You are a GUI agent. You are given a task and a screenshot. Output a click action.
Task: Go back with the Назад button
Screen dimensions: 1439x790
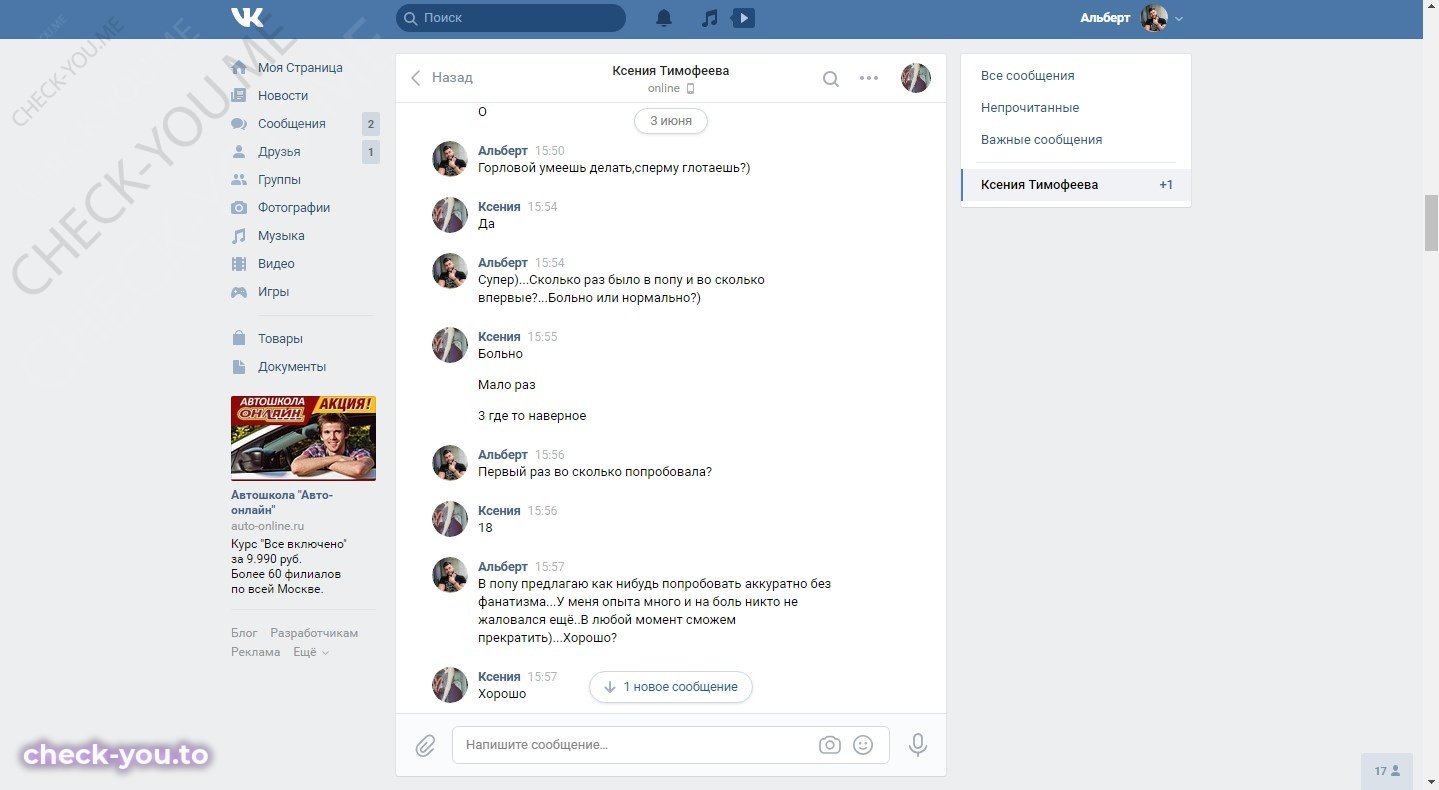[441, 77]
